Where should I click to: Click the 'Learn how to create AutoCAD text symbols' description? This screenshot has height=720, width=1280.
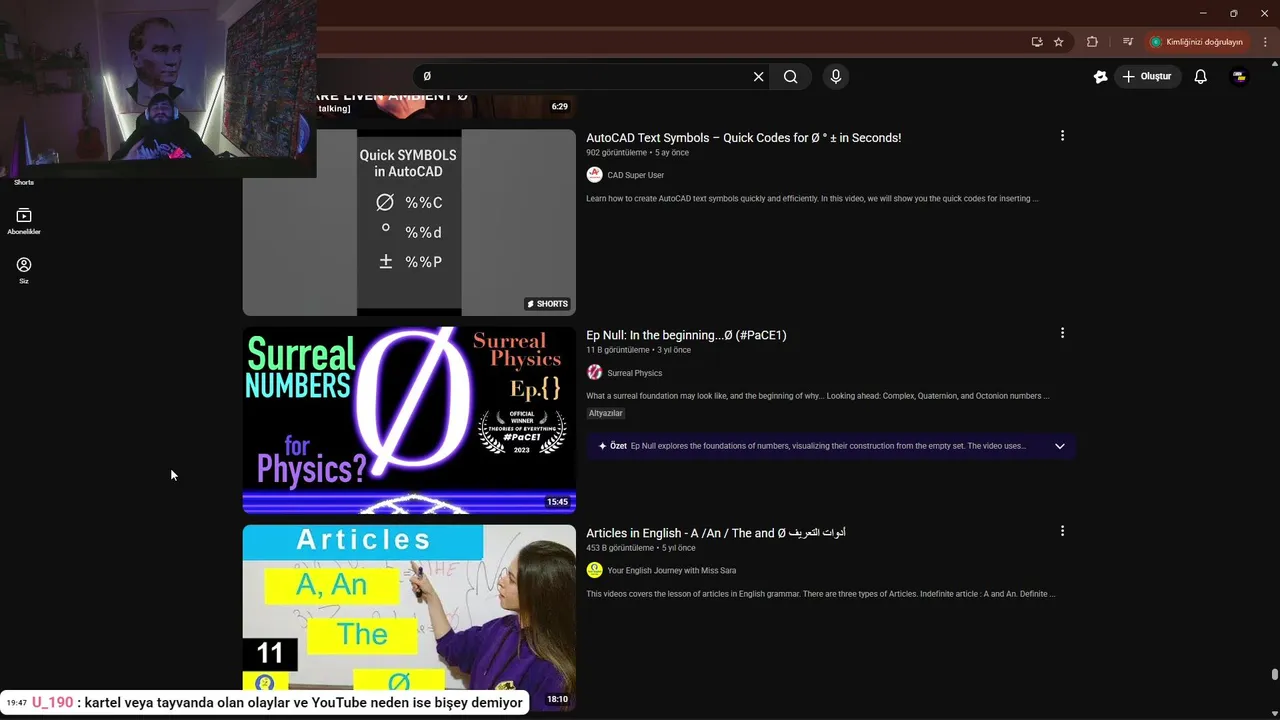point(812,199)
